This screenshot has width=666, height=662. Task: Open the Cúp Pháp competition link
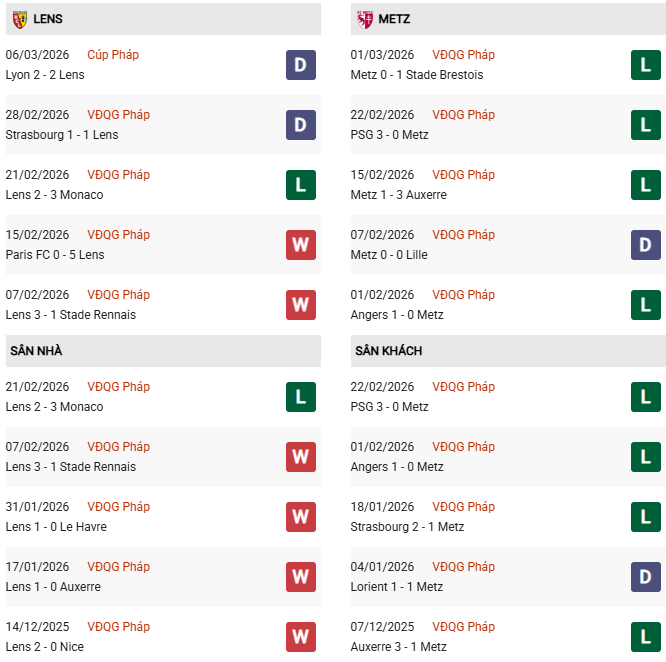(113, 55)
